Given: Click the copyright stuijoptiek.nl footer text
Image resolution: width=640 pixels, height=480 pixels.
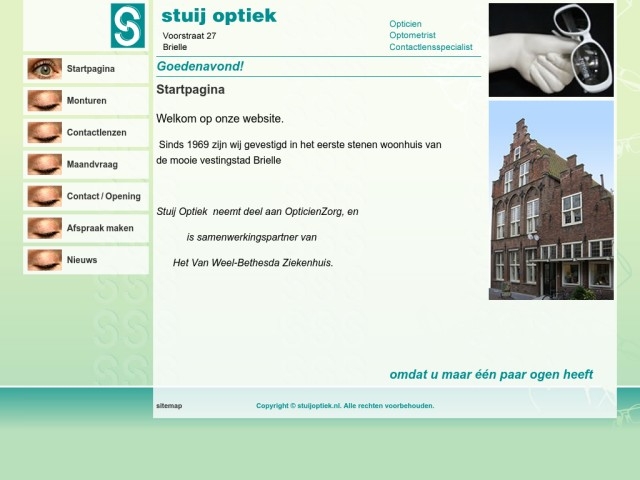Looking at the screenshot, I should [345, 406].
